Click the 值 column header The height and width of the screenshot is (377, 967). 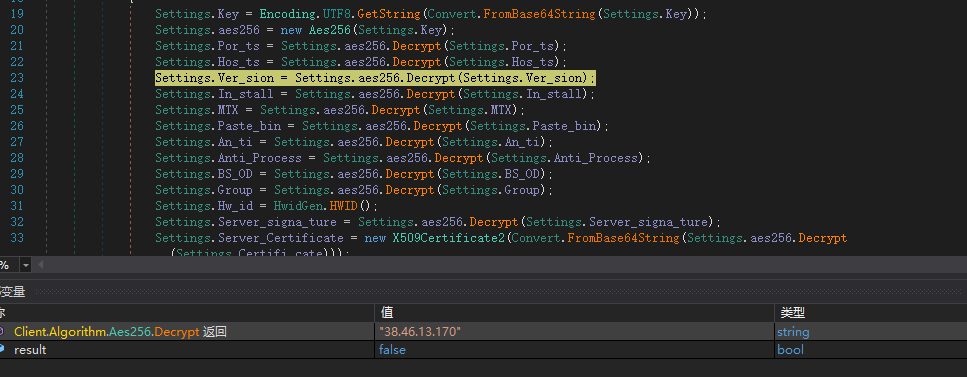coord(574,313)
